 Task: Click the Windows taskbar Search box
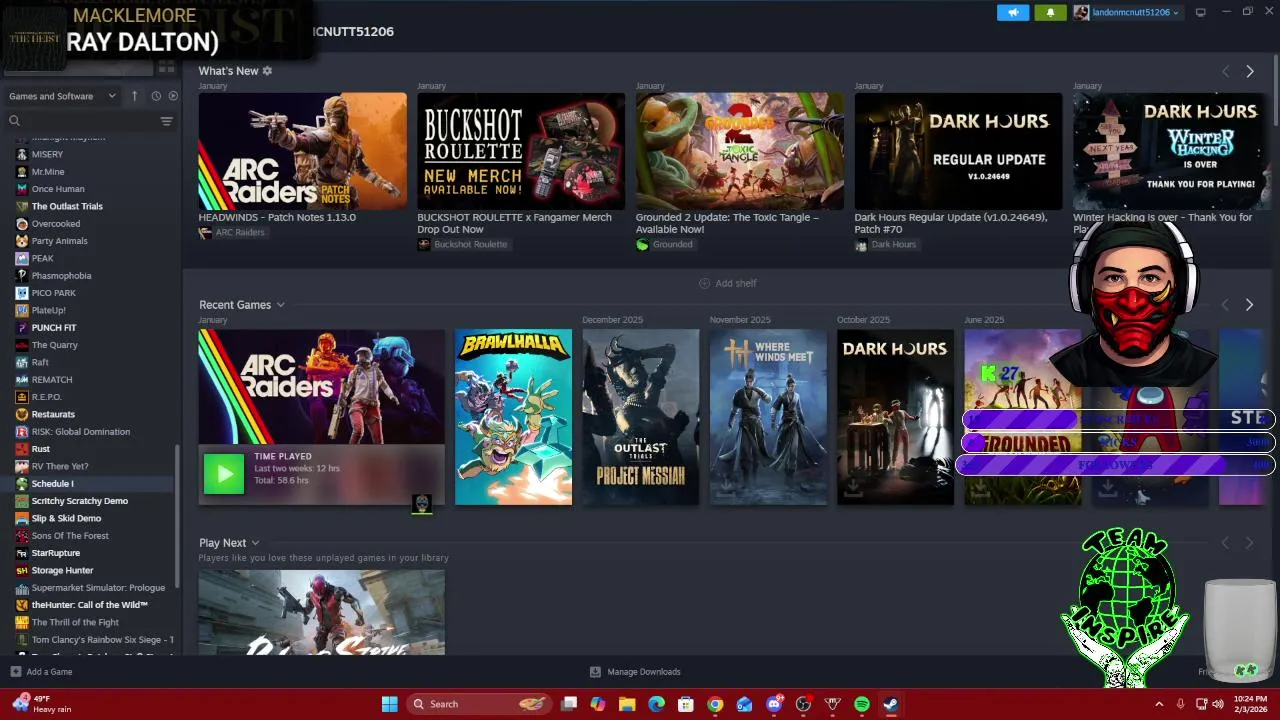click(x=480, y=704)
